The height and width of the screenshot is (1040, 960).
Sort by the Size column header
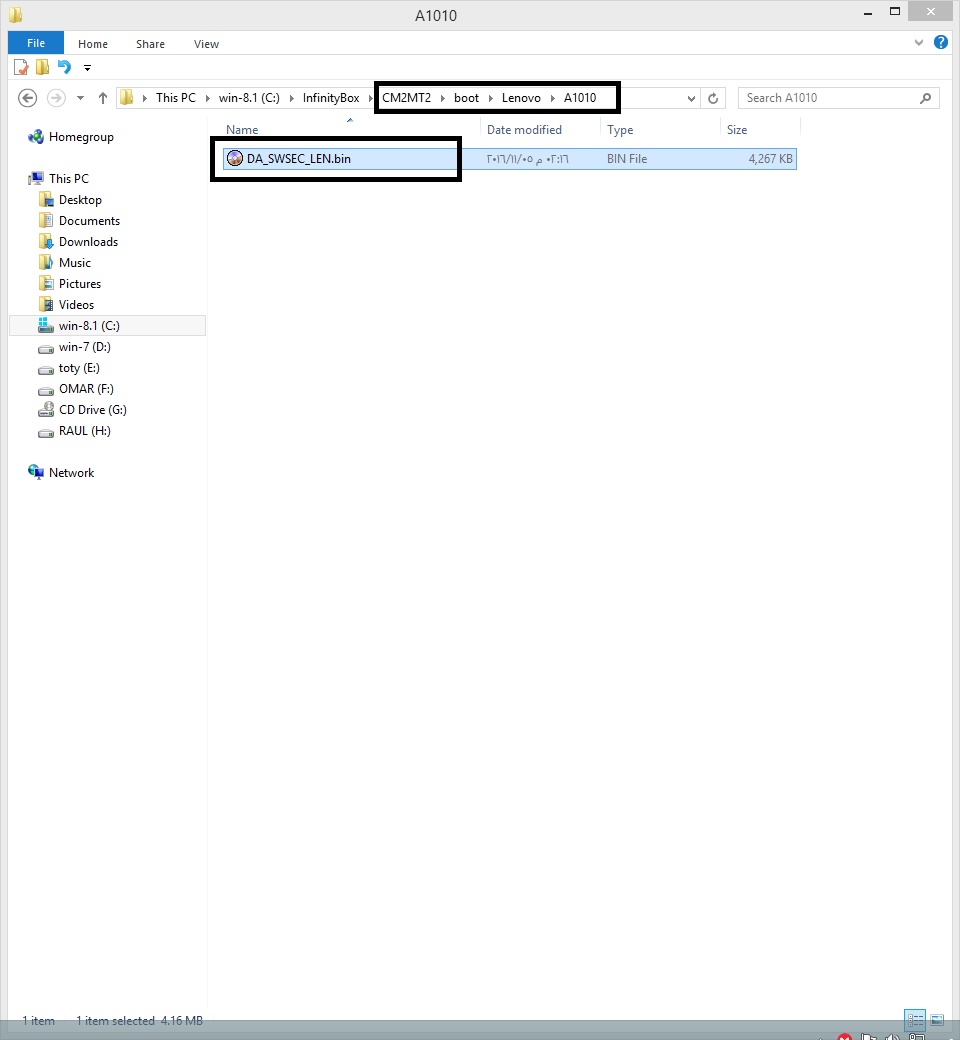pos(736,129)
